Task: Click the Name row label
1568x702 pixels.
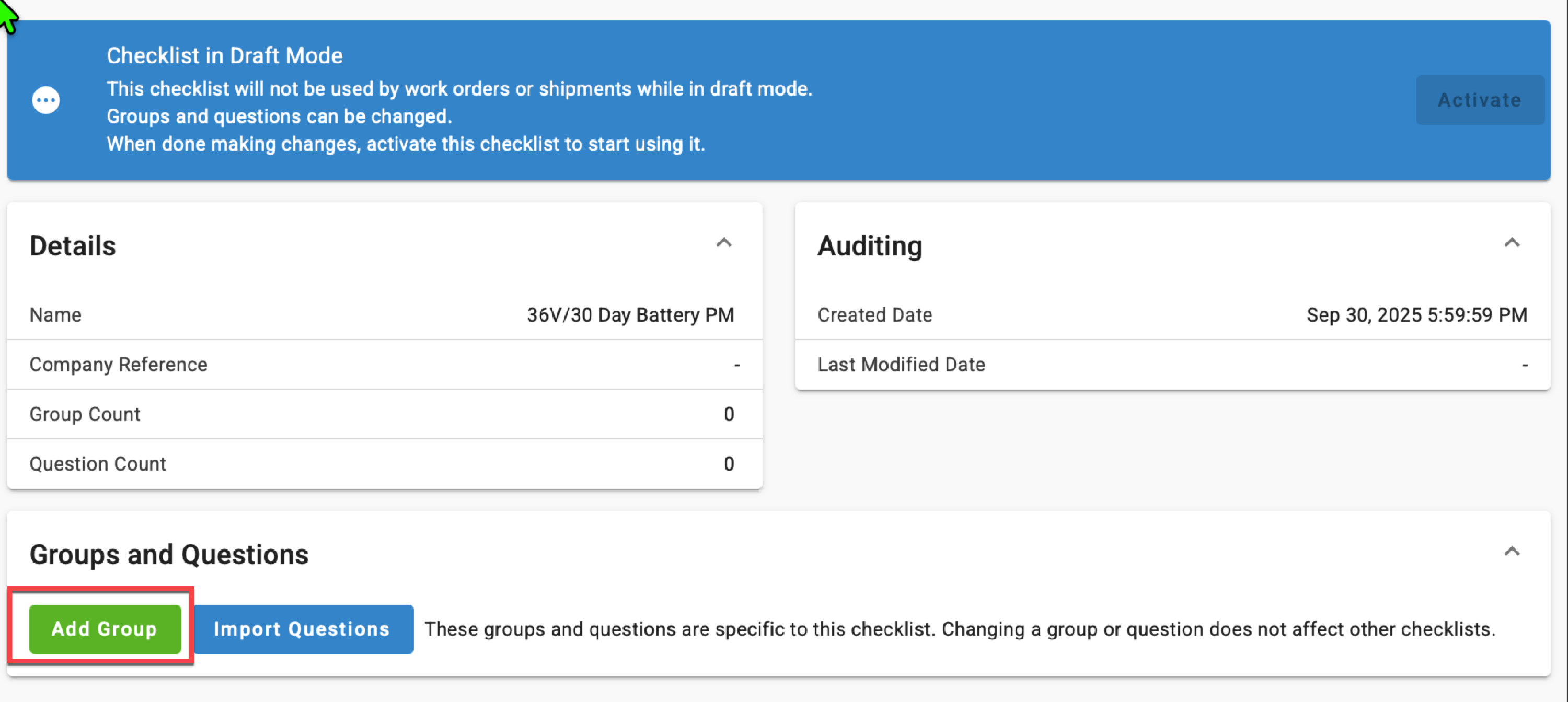Action: 55,315
